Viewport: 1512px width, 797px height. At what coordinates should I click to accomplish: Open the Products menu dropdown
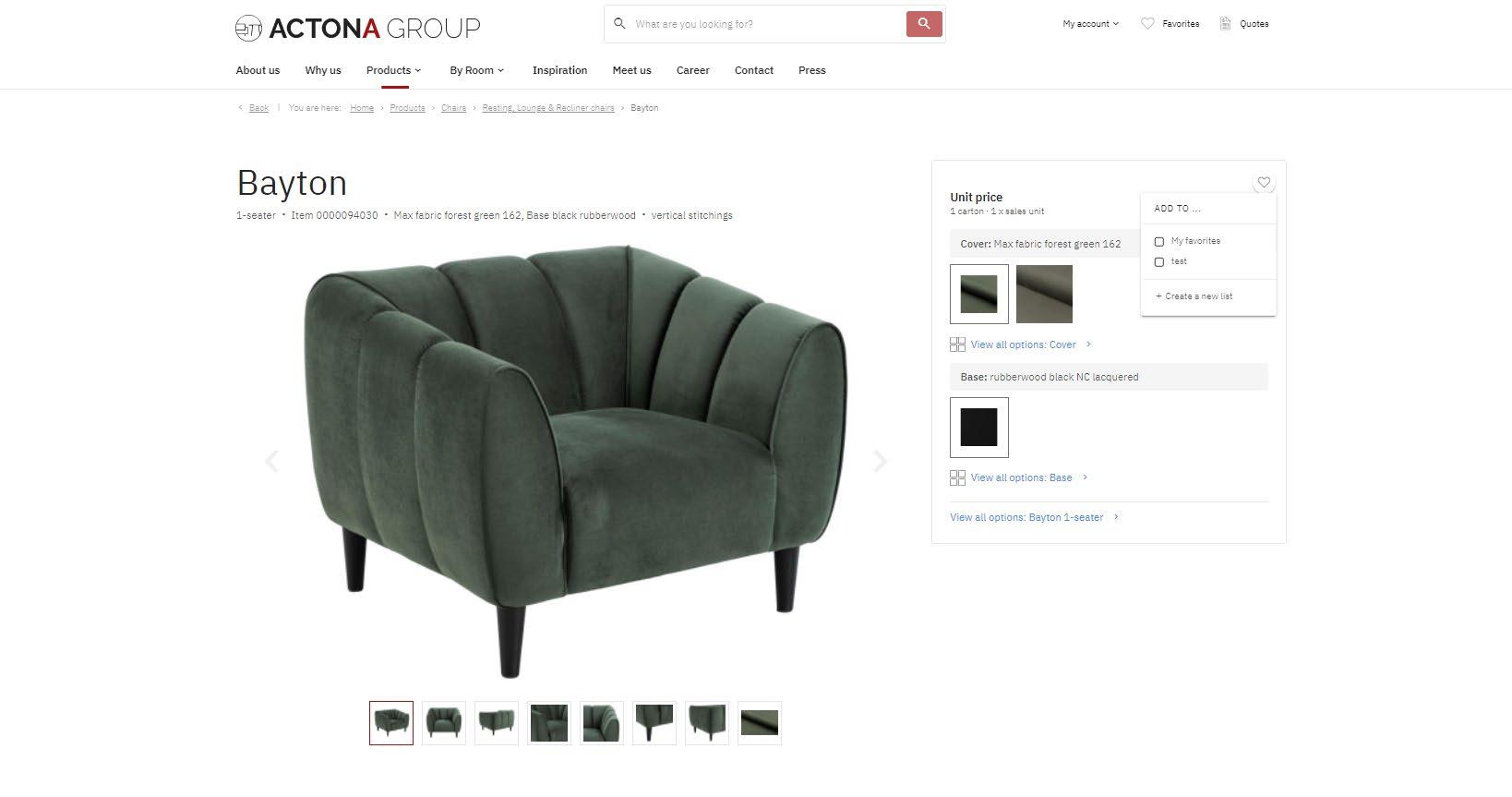pos(393,70)
